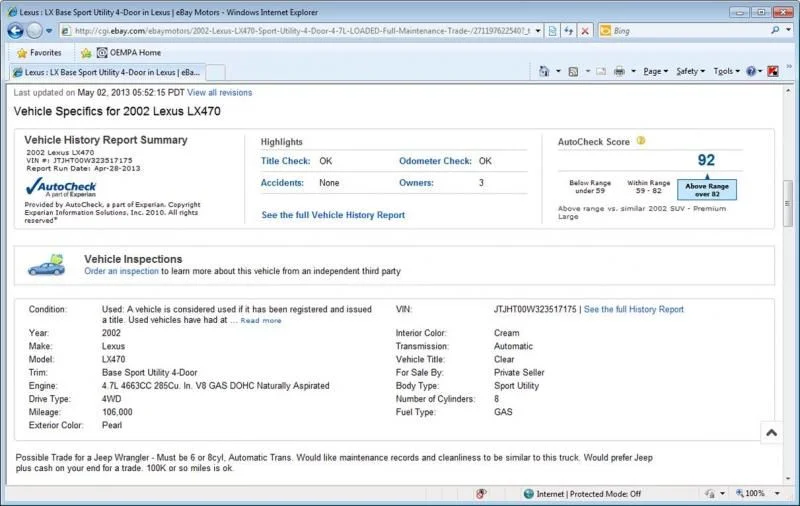Click the Print icon in command bar
The image size is (800, 506).
tap(619, 72)
